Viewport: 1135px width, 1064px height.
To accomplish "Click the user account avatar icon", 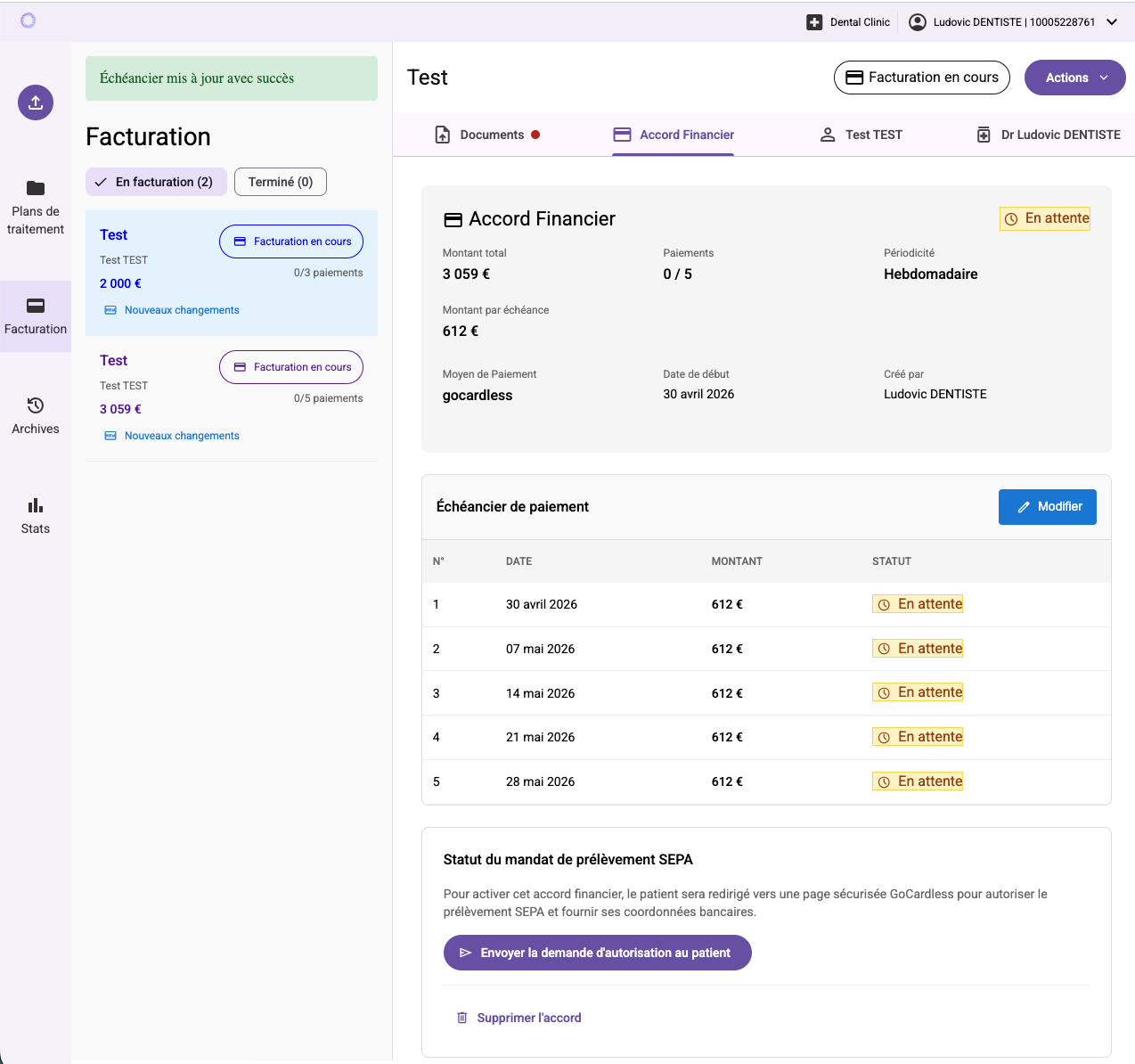I will [x=917, y=22].
